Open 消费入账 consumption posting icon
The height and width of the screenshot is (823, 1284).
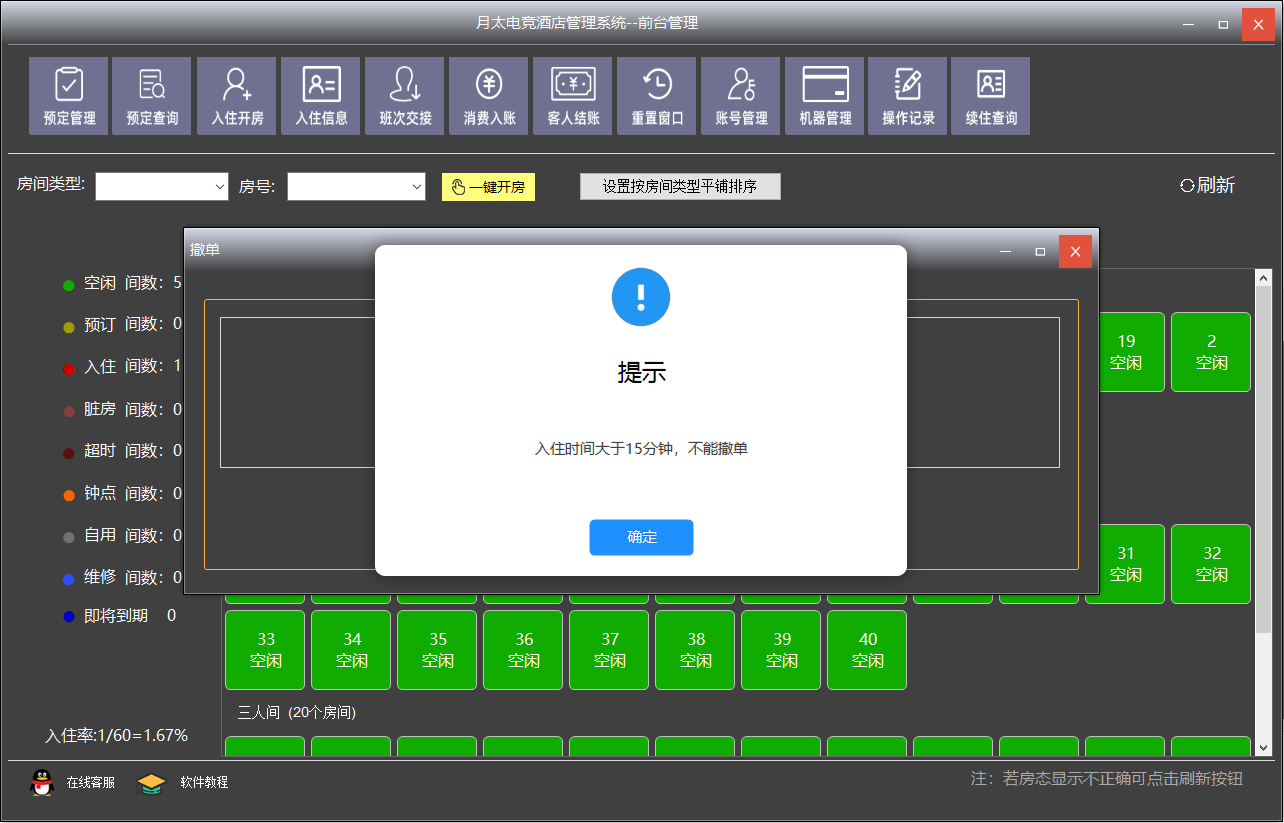489,96
